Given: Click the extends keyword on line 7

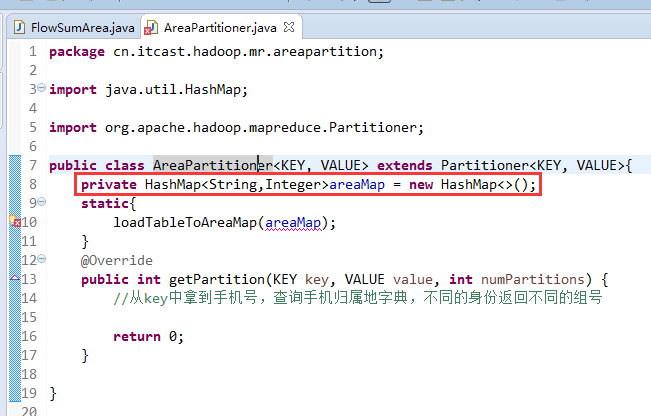Looking at the screenshot, I should pyautogui.click(x=405, y=165).
